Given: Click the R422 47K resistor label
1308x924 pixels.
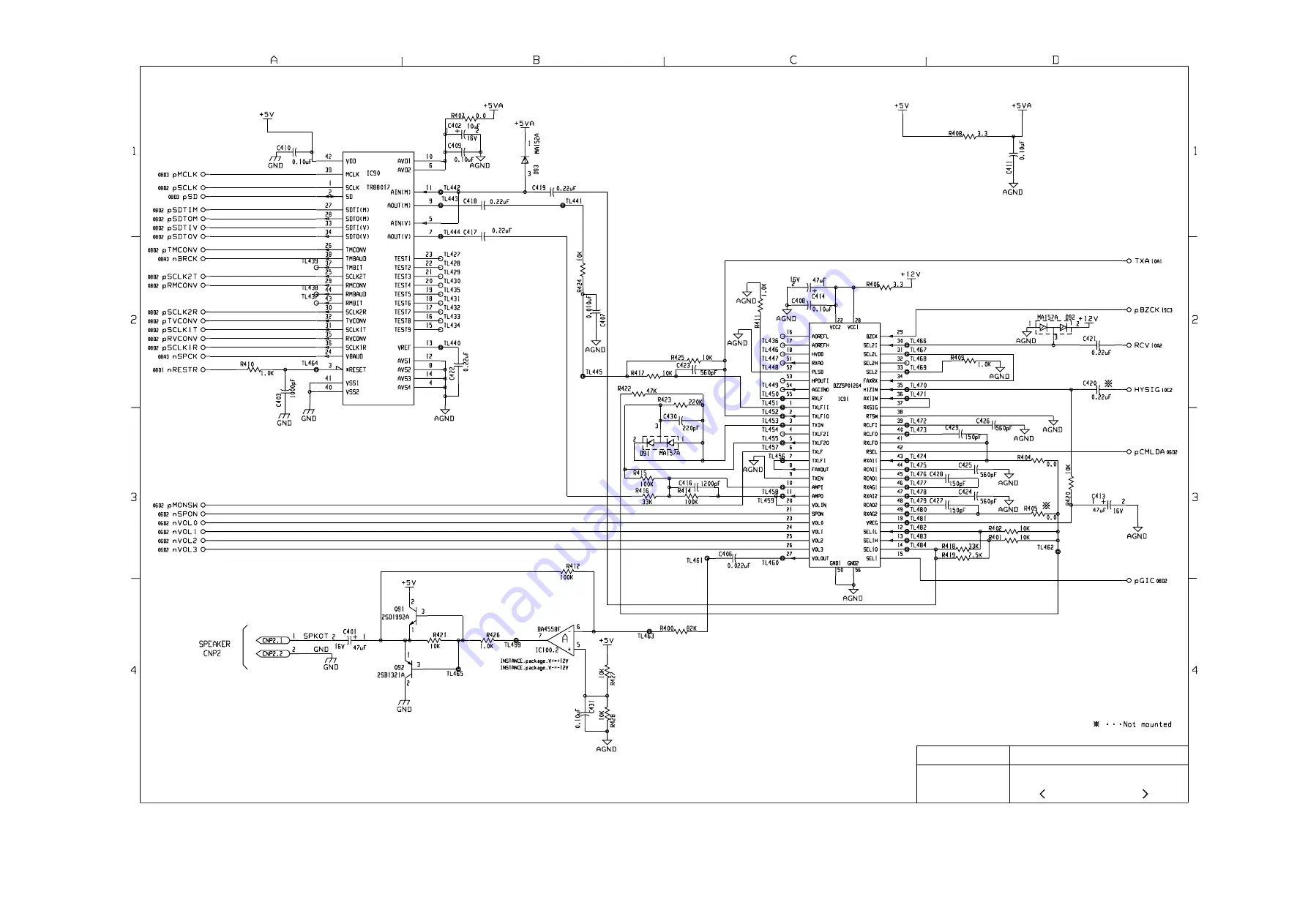Looking at the screenshot, I should pos(637,390).
